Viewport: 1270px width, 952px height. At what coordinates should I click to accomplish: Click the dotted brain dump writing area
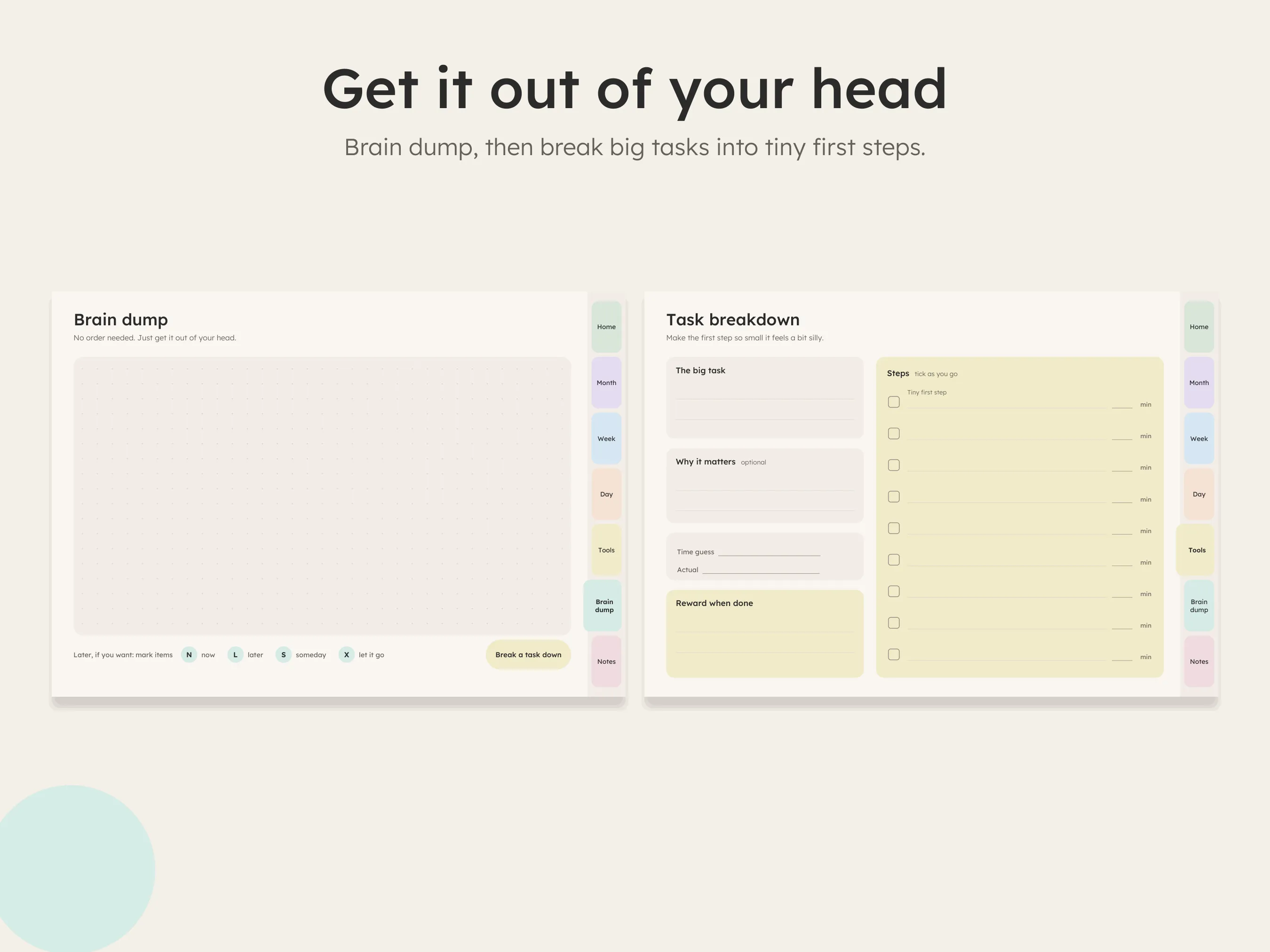[x=322, y=496]
